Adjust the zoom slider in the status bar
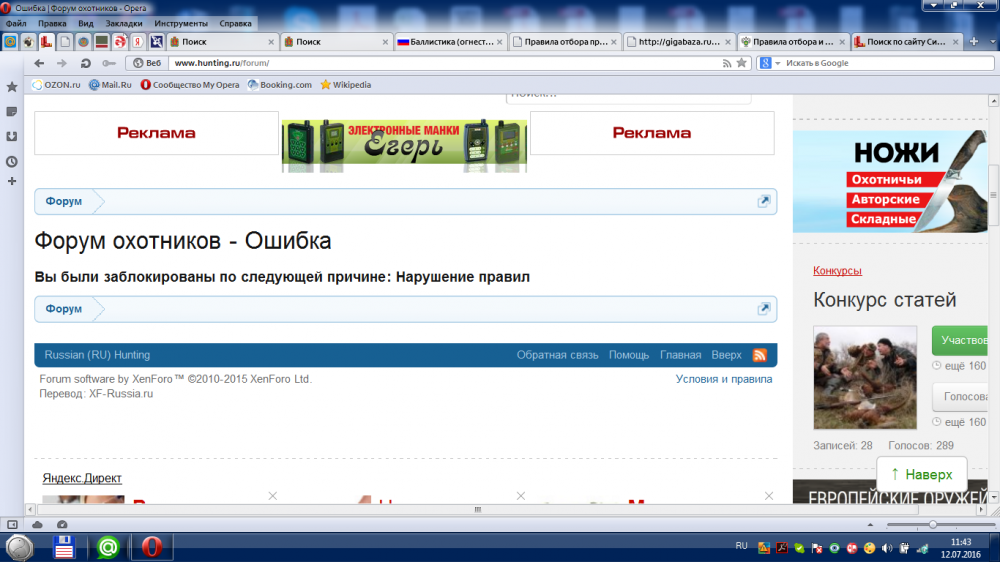This screenshot has width=1000, height=562. (932, 524)
